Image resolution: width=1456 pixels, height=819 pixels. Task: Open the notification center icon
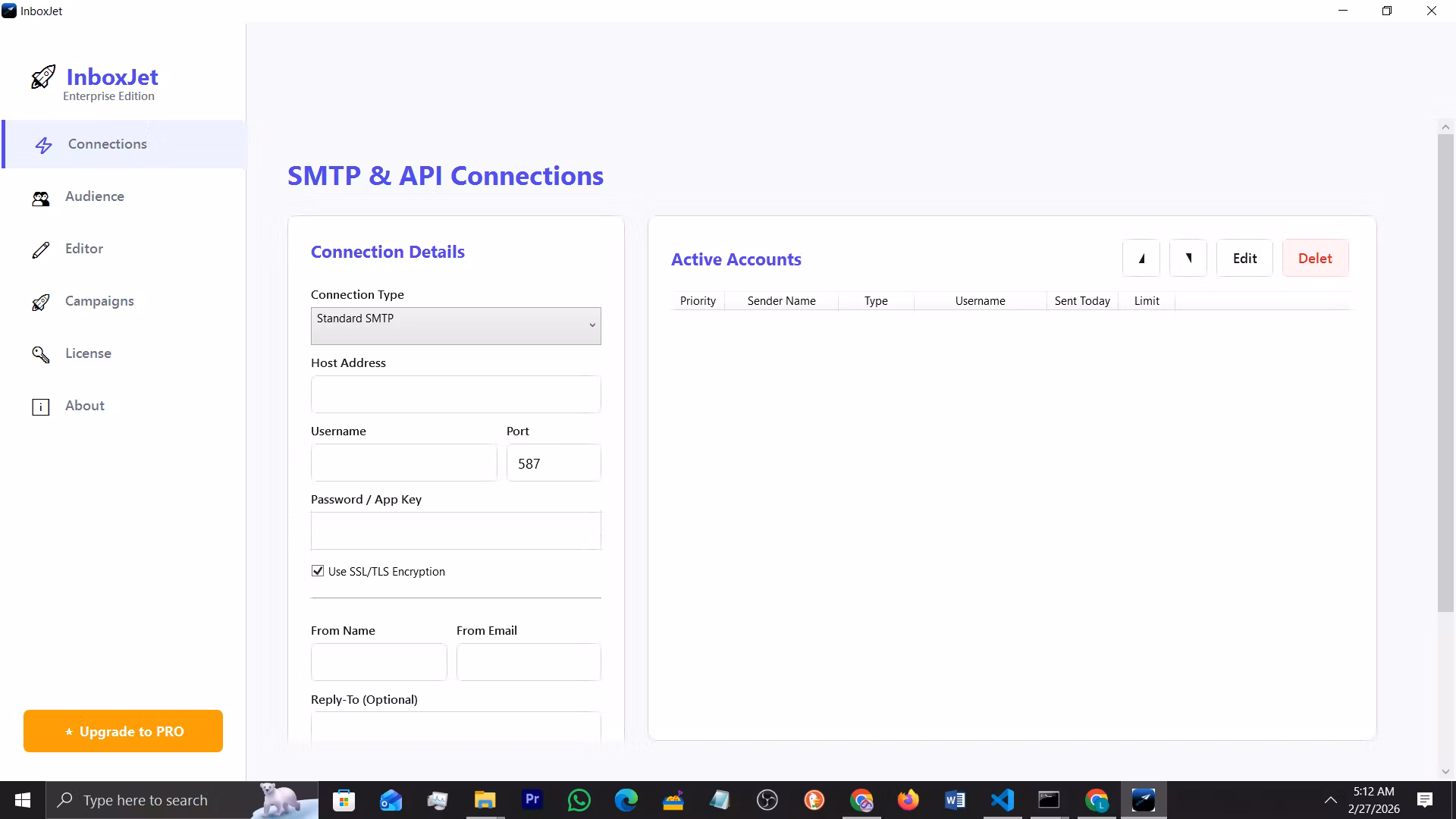(1425, 800)
